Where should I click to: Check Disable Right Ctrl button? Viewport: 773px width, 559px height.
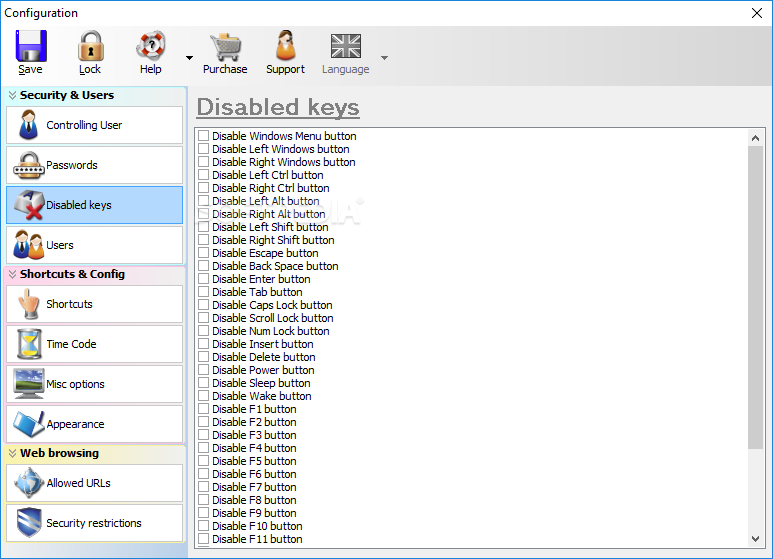click(x=204, y=187)
